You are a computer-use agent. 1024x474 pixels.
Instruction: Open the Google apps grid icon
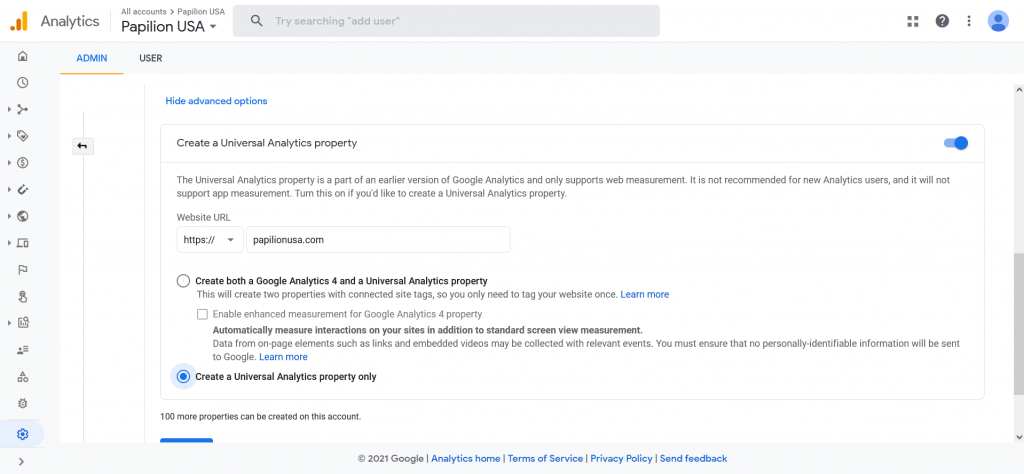[x=913, y=21]
